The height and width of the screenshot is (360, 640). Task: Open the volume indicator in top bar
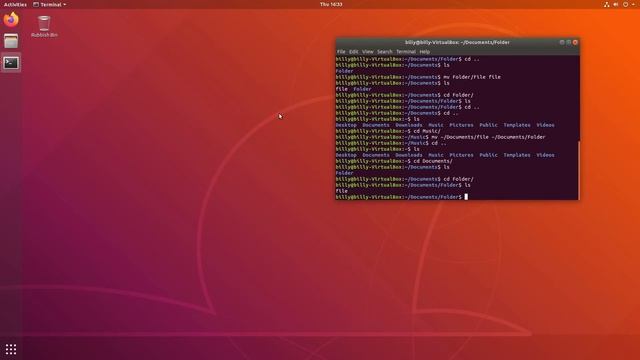(616, 4)
